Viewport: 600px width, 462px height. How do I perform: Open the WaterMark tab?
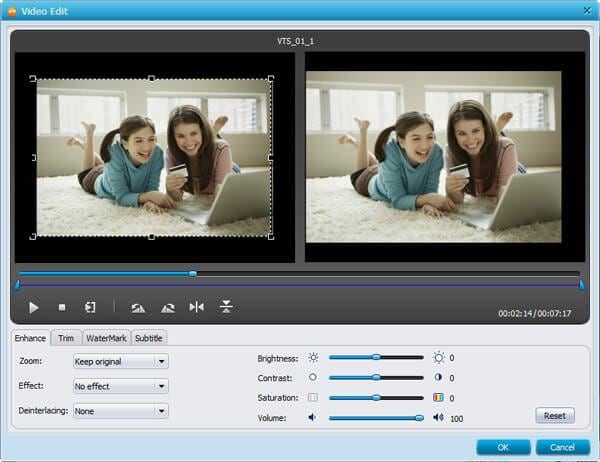106,338
